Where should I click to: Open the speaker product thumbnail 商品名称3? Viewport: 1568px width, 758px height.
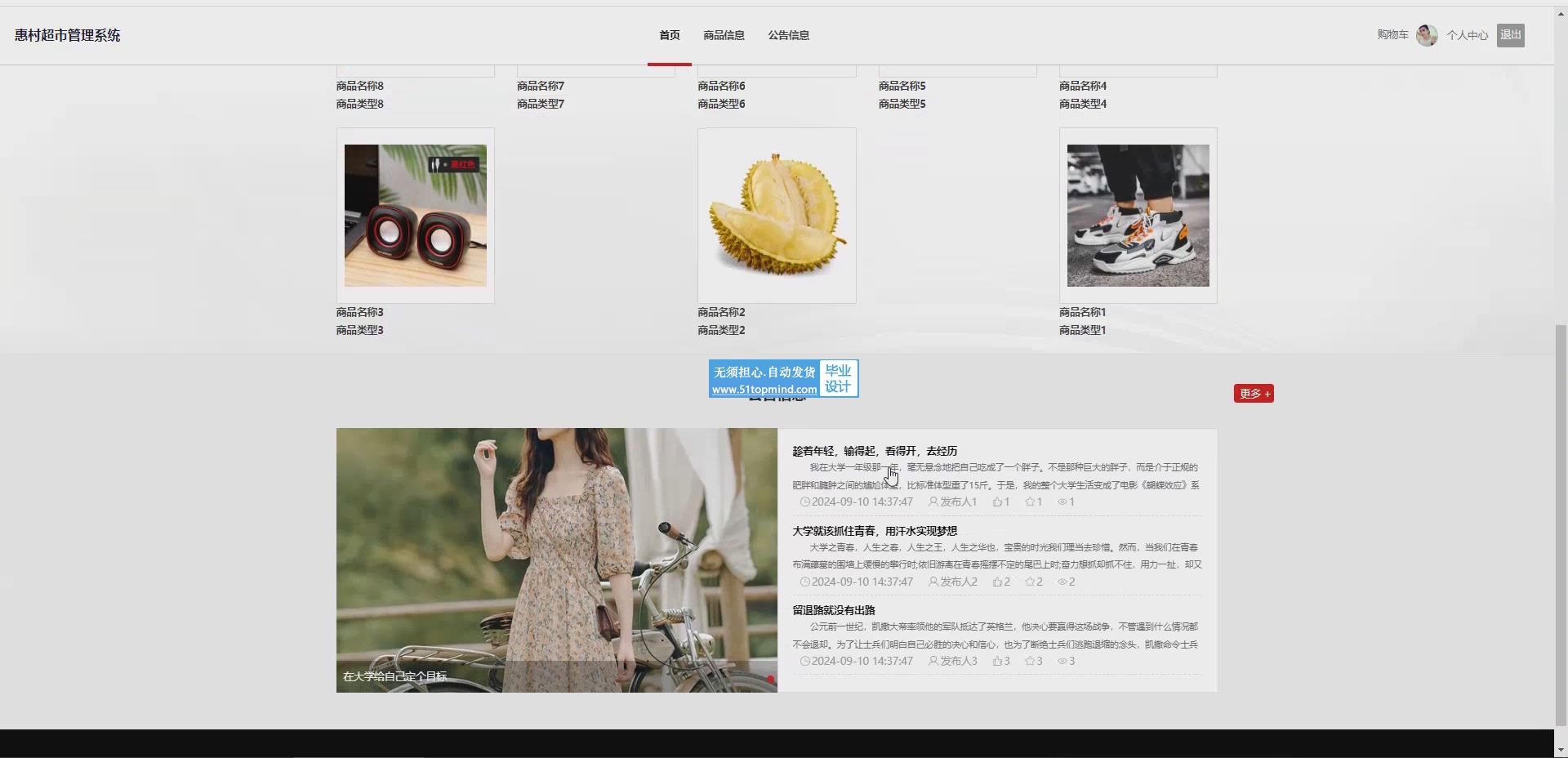[x=415, y=216]
